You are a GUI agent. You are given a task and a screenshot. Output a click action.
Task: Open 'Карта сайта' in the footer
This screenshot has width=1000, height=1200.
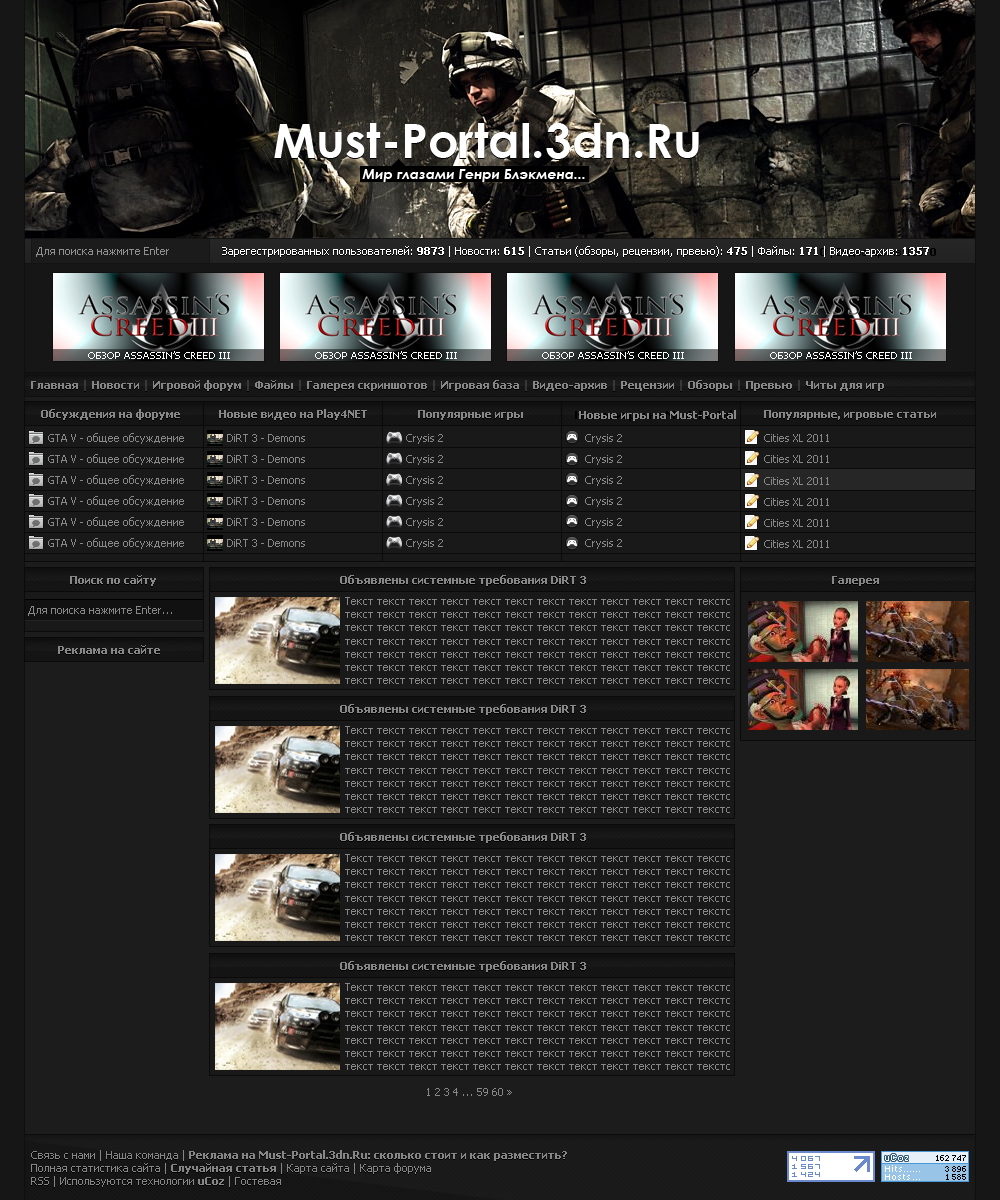click(318, 1168)
